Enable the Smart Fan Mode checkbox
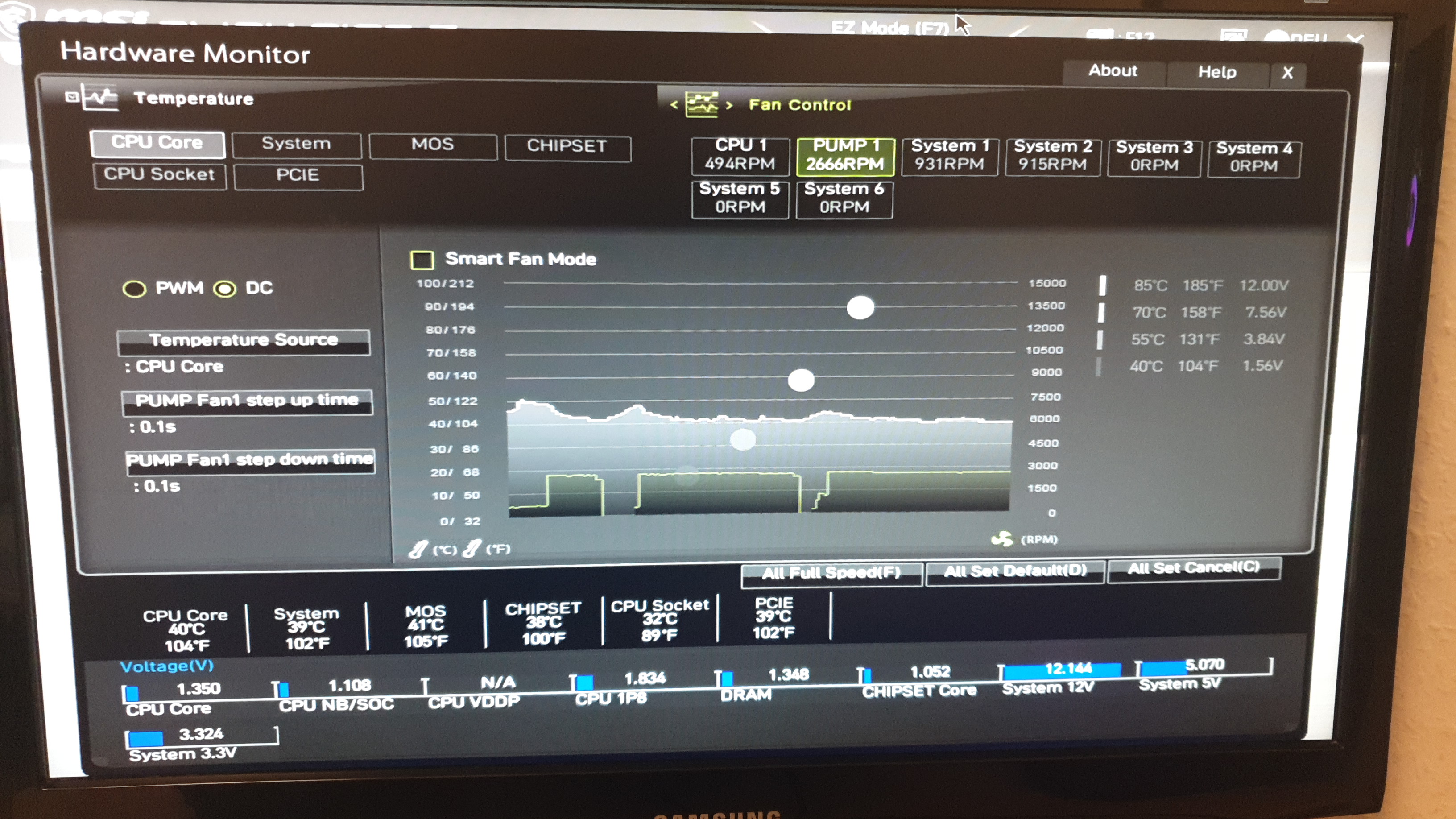 click(x=422, y=260)
